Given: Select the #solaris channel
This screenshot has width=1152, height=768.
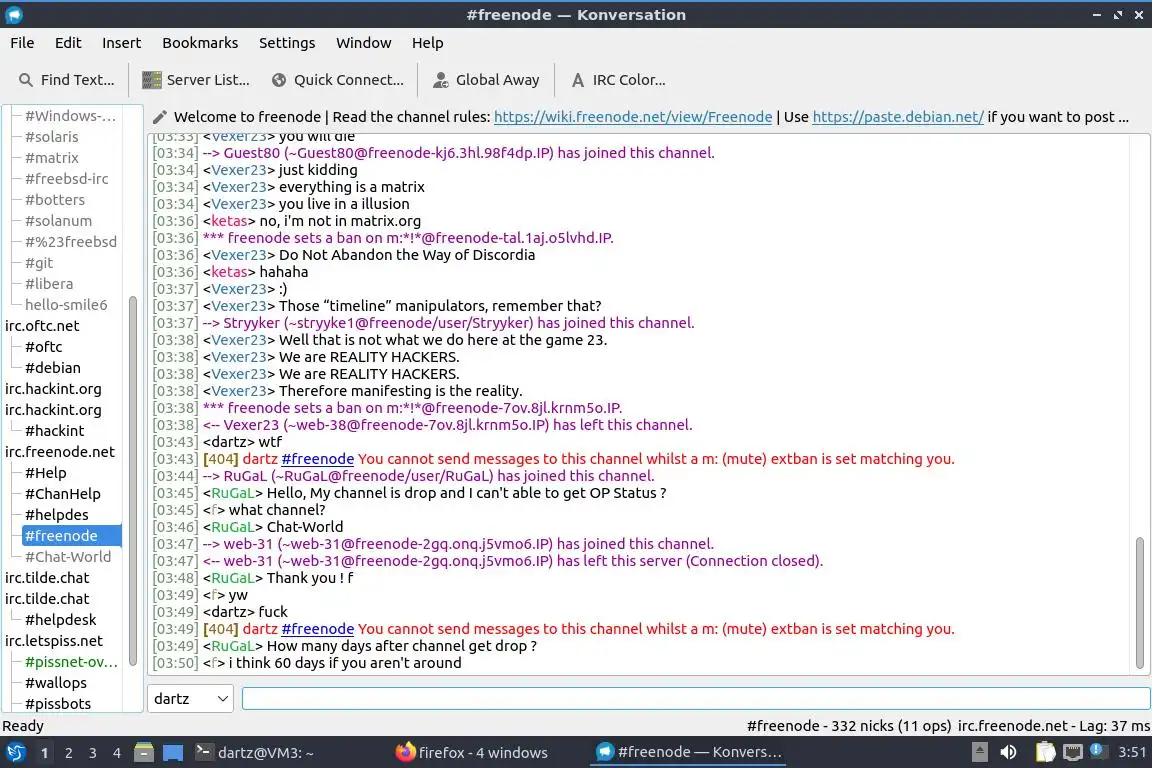Looking at the screenshot, I should point(51,137).
